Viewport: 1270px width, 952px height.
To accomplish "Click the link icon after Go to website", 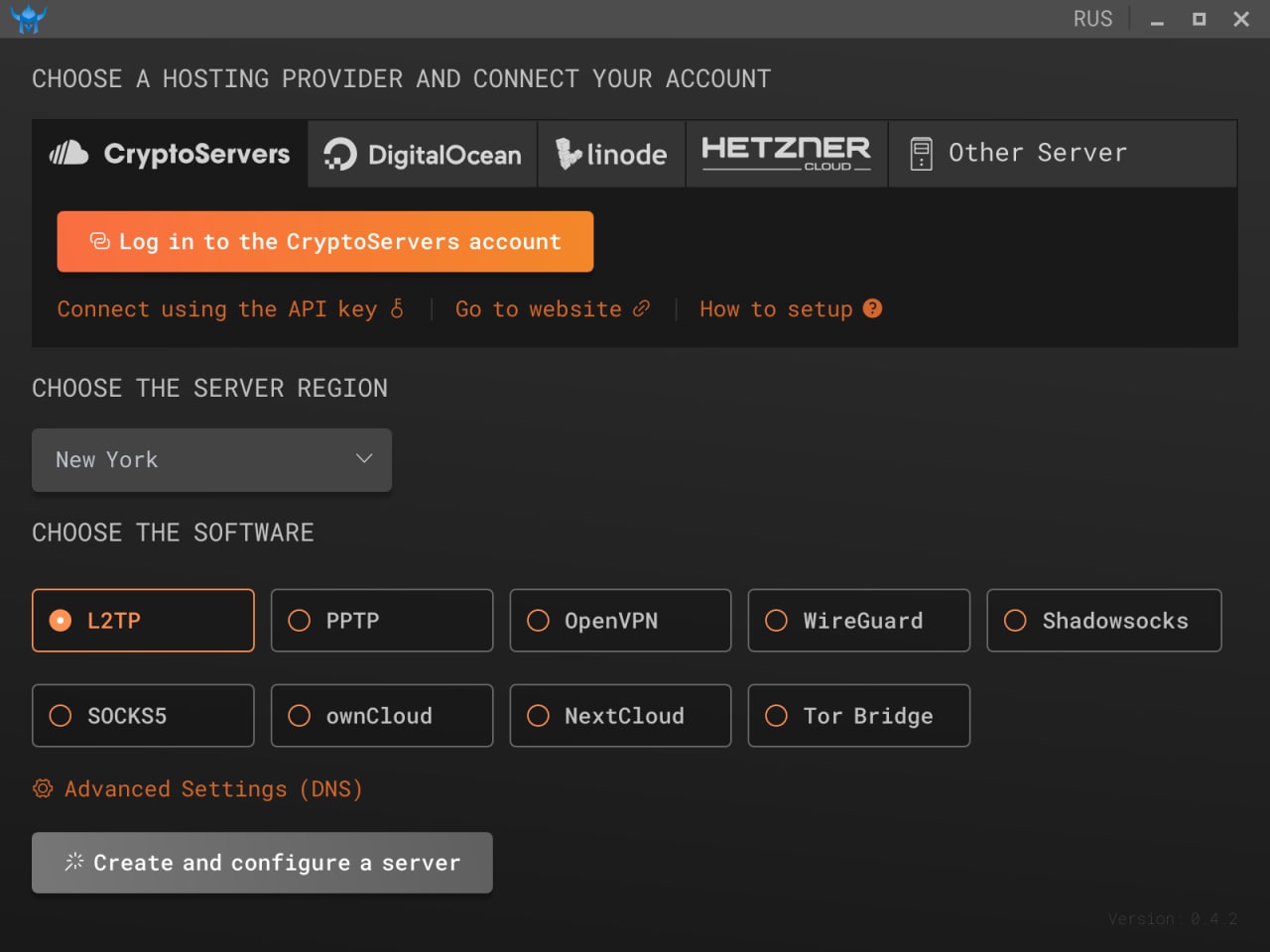I will pos(642,308).
